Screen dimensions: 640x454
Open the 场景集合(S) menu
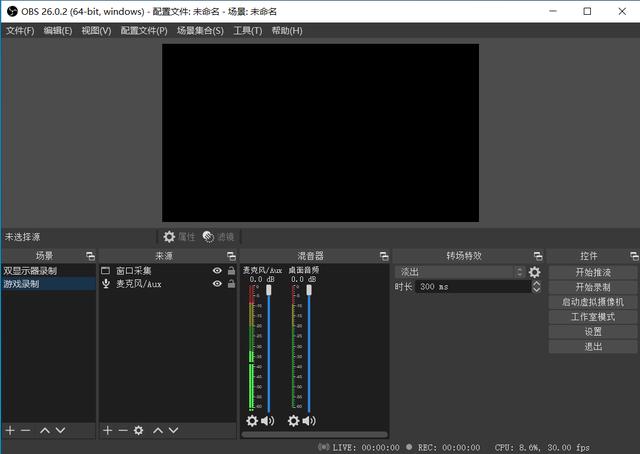pos(200,31)
